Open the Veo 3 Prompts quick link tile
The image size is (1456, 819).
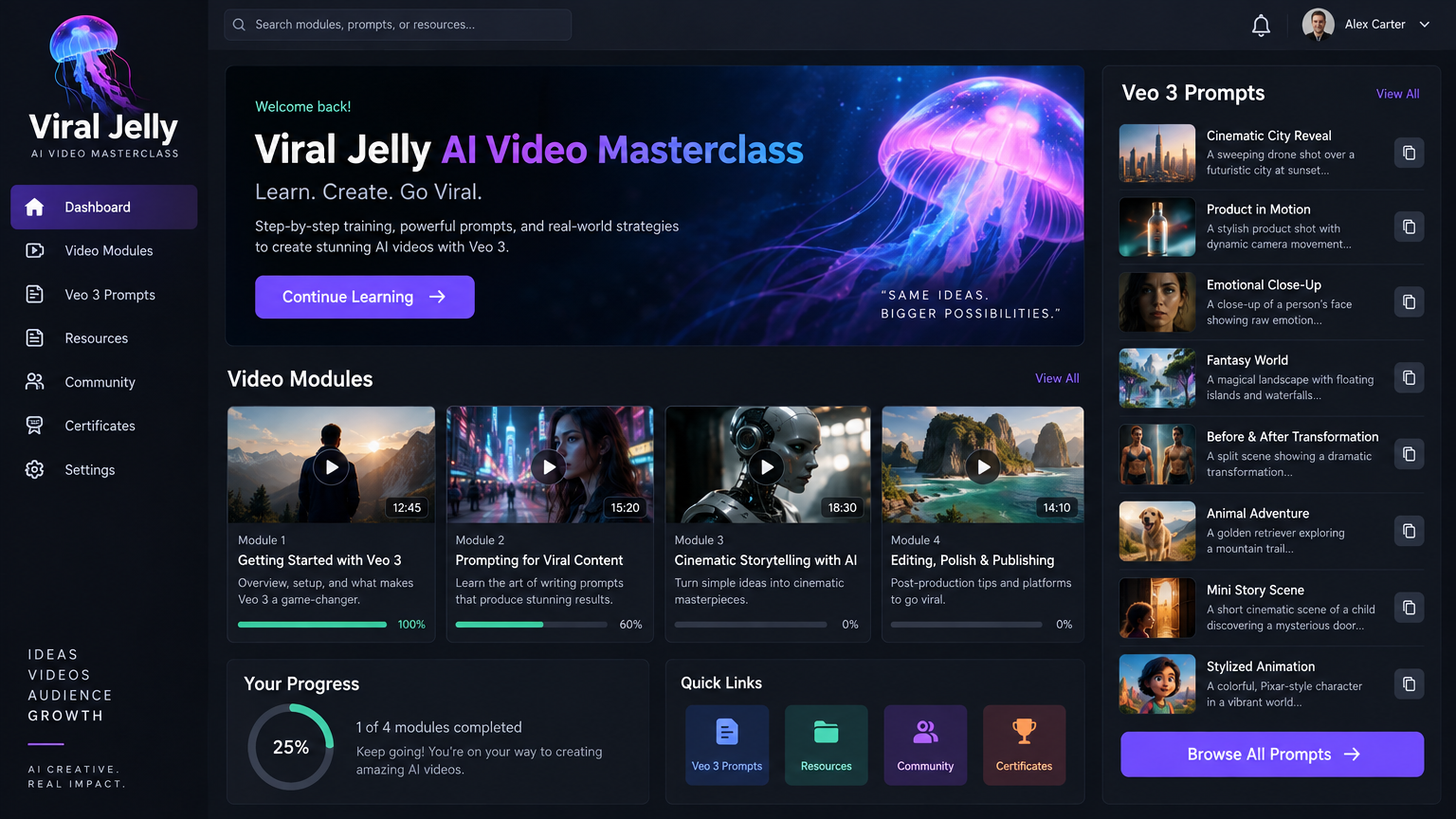pyautogui.click(x=727, y=745)
